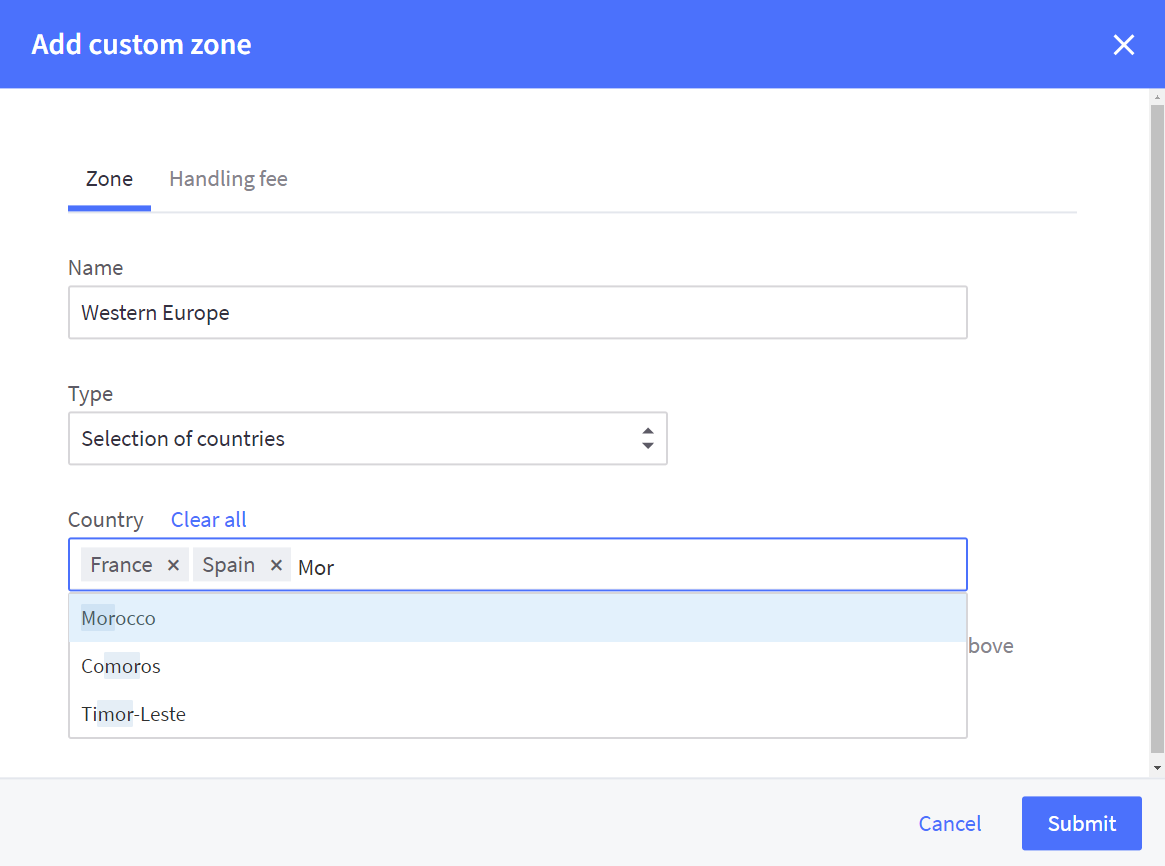This screenshot has width=1165, height=866.
Task: Open the Selection of countries type dropdown
Action: point(367,438)
